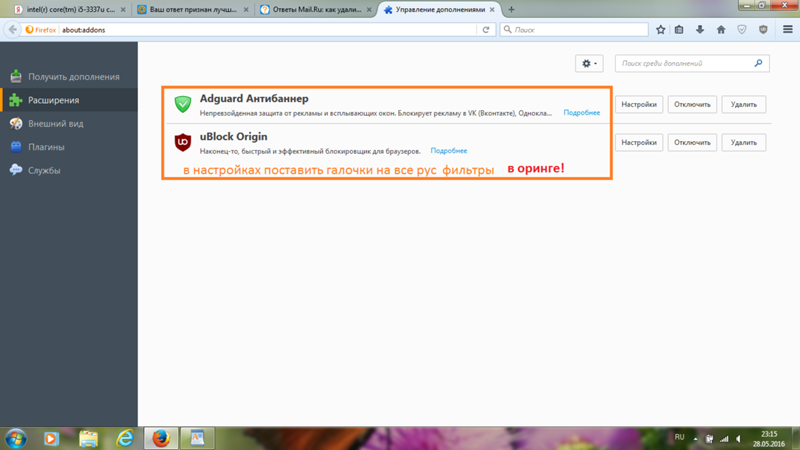Close the Управление дополнениями tab
This screenshot has width=800, height=450.
[x=492, y=10]
